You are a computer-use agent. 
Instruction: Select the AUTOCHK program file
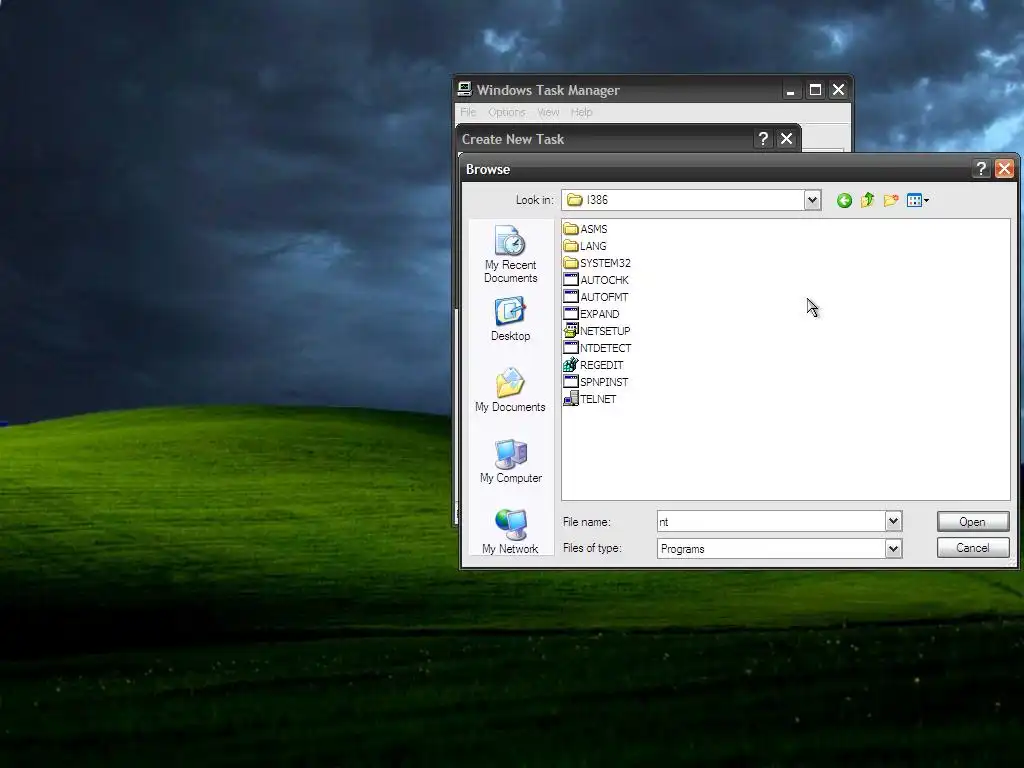click(596, 280)
